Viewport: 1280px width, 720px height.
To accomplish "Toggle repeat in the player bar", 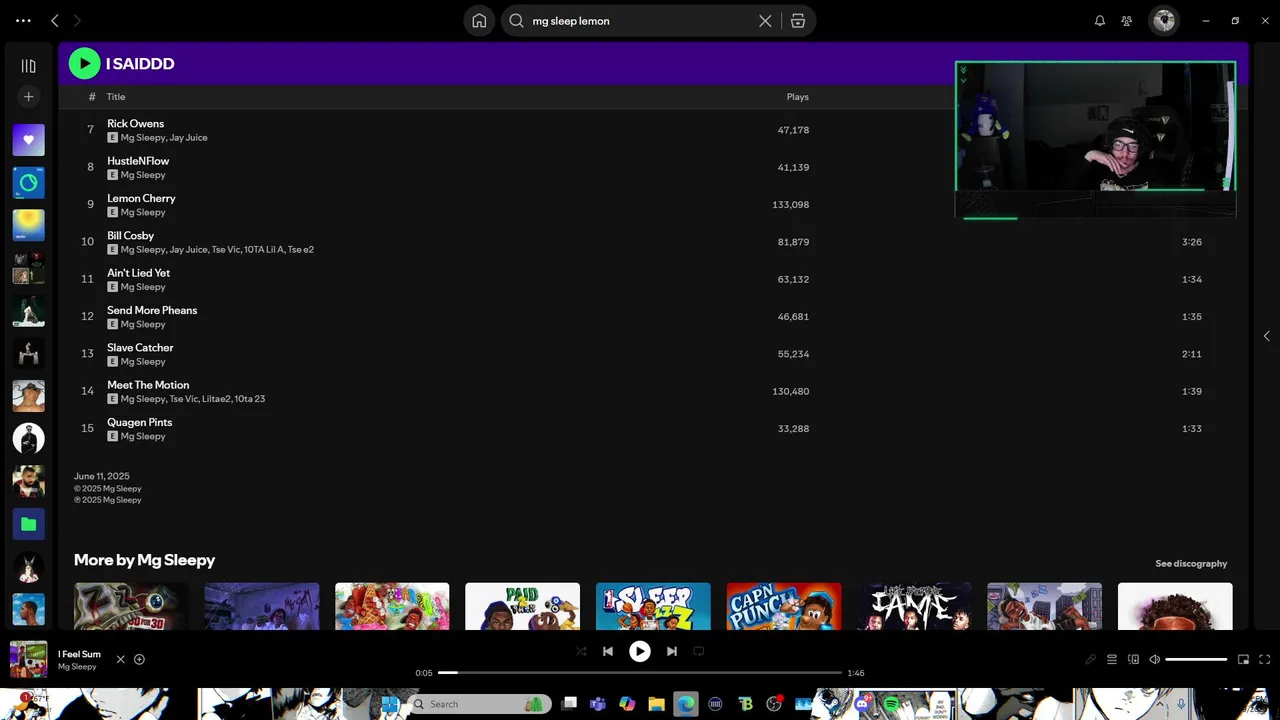I will coord(699,651).
